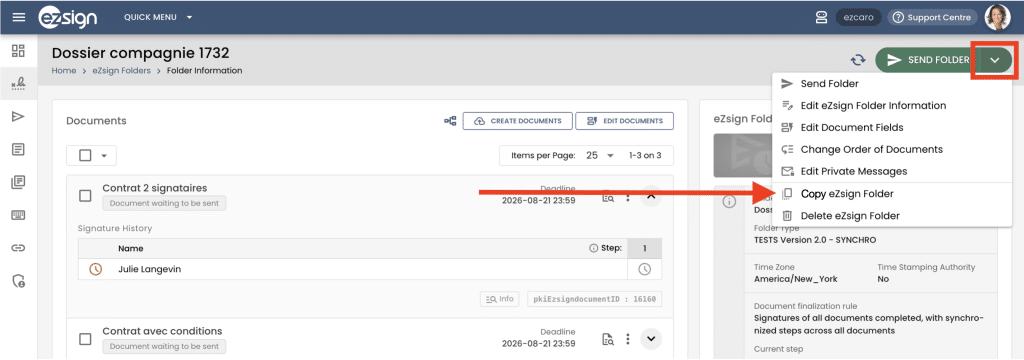
Task: Click Julie Langevin's pending clock icon
Action: 95,269
